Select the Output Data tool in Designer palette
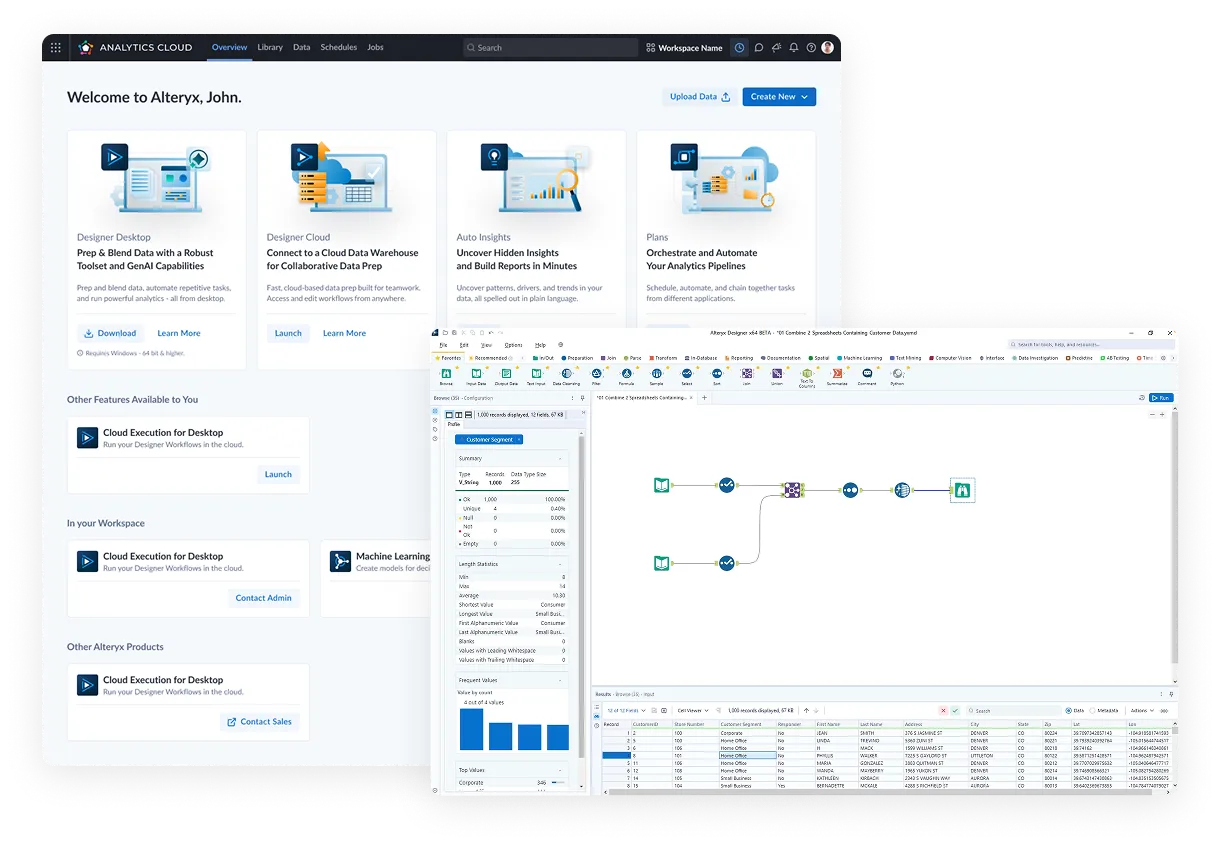 tap(506, 376)
